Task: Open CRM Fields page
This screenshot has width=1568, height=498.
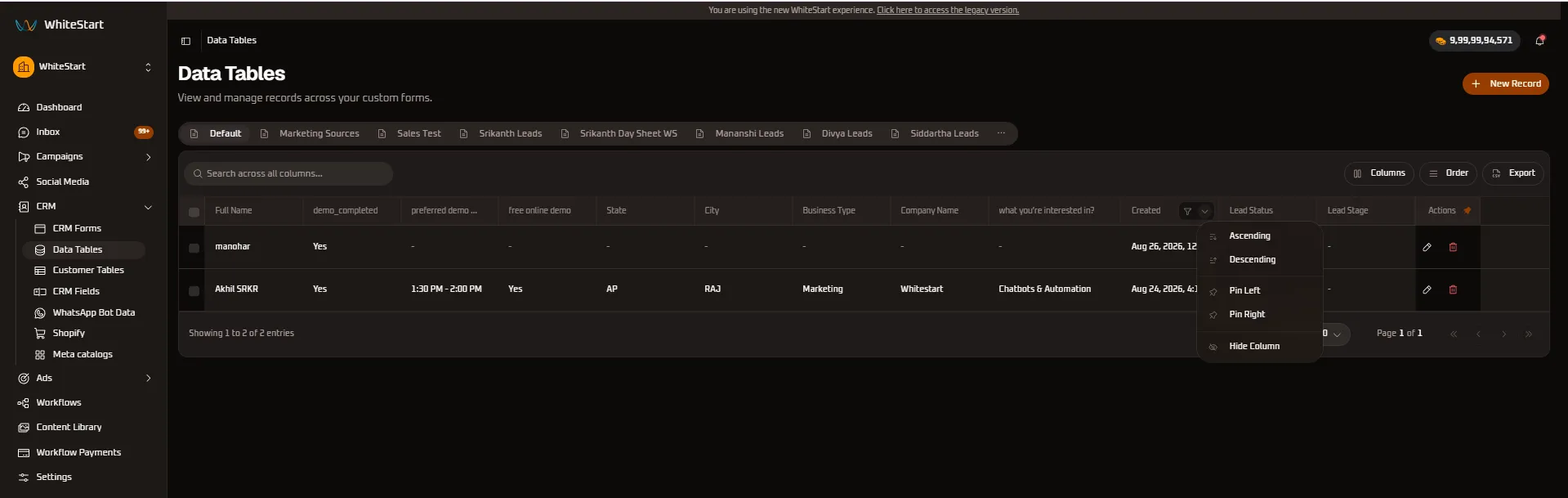Action: pyautogui.click(x=76, y=291)
